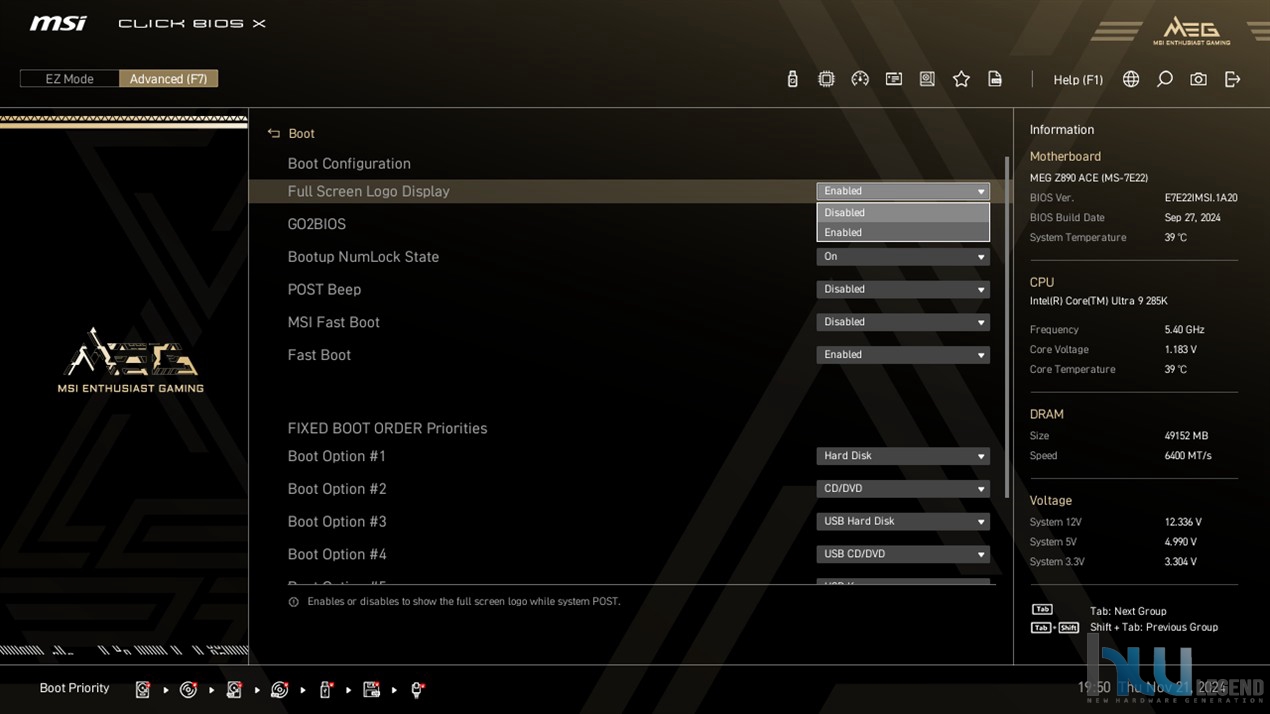Select the Advanced (F7) mode tab
This screenshot has width=1270, height=714.
coord(168,79)
